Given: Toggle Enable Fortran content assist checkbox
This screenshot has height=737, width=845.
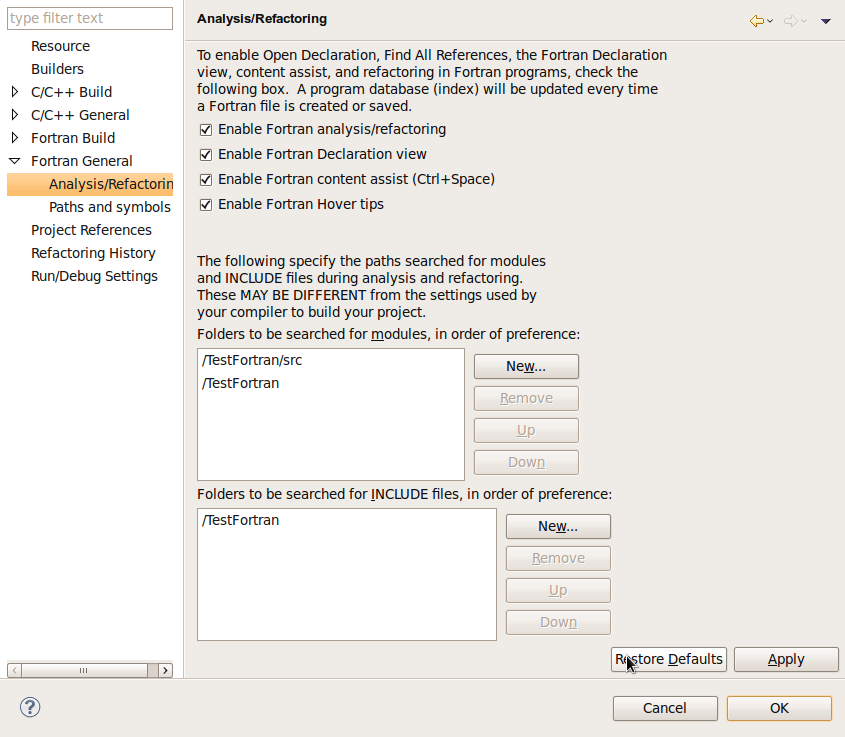Looking at the screenshot, I should [x=206, y=179].
